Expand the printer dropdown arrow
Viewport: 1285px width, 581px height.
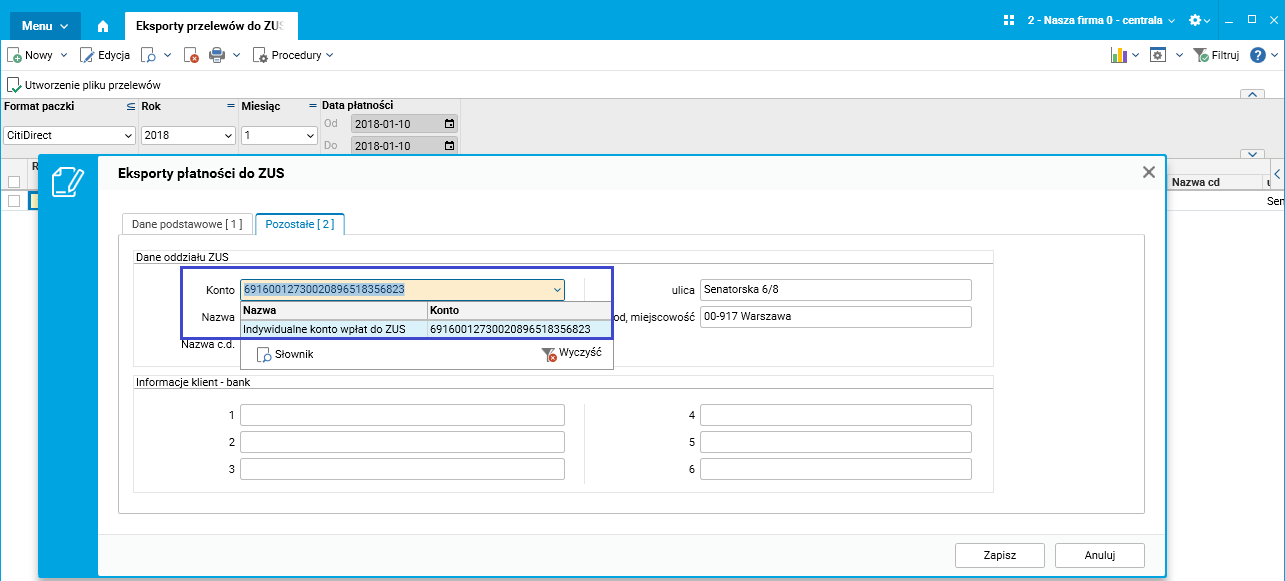[236, 55]
